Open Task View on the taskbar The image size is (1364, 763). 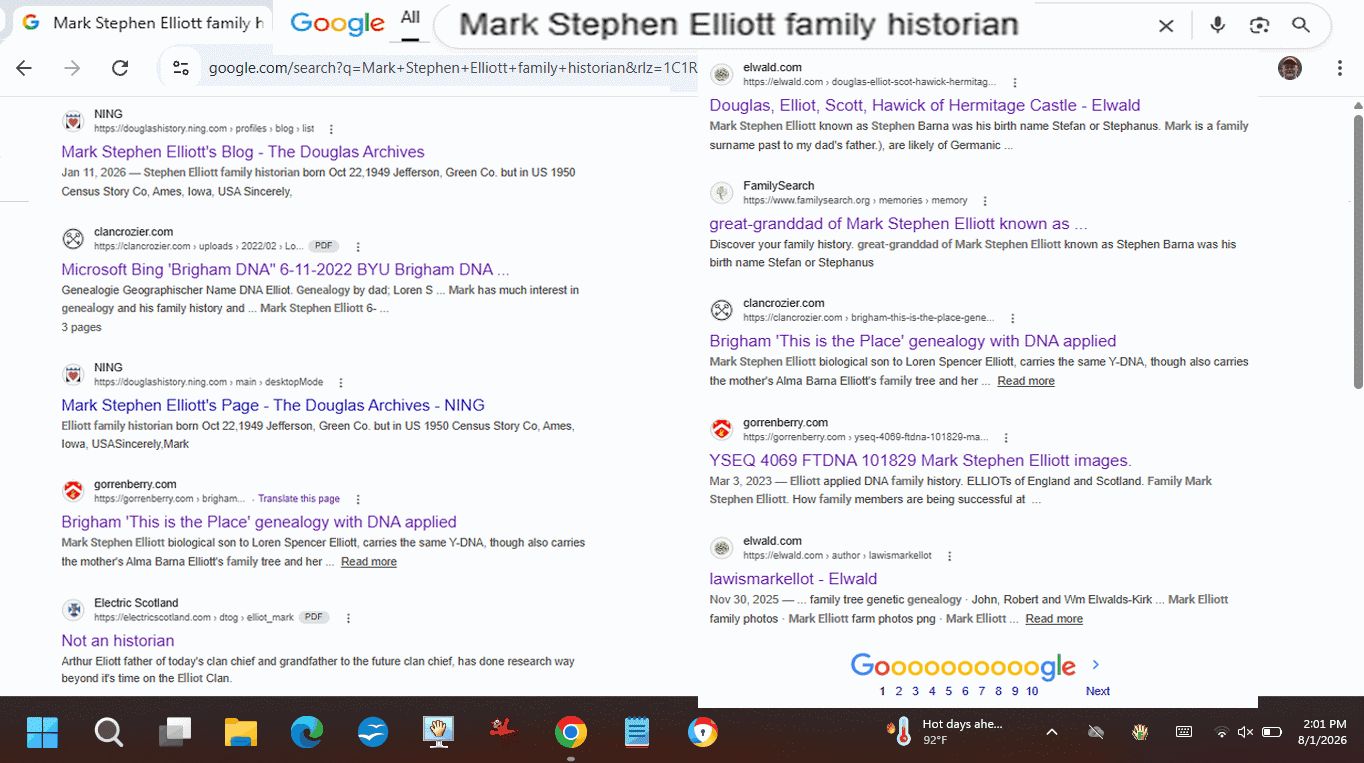click(x=175, y=733)
